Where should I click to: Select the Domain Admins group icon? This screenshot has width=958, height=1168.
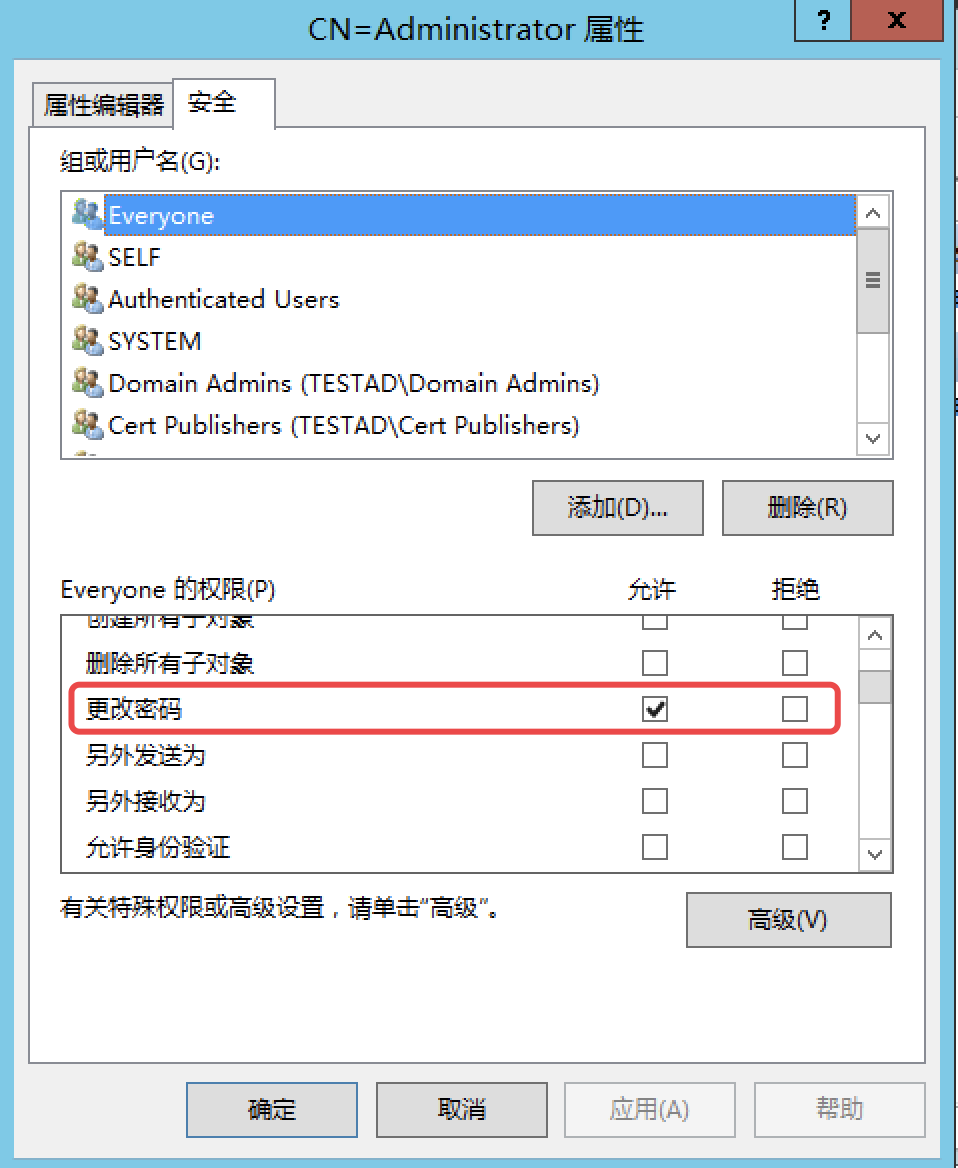click(87, 382)
